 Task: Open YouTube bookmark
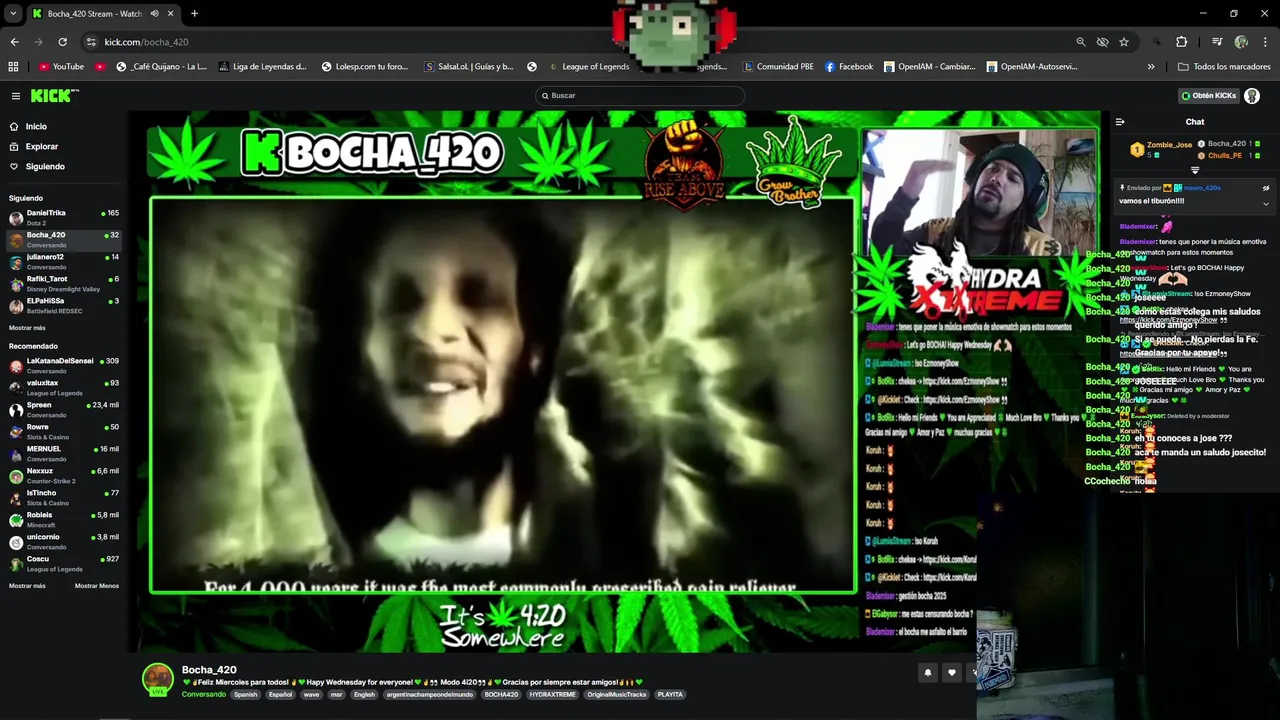click(x=61, y=67)
